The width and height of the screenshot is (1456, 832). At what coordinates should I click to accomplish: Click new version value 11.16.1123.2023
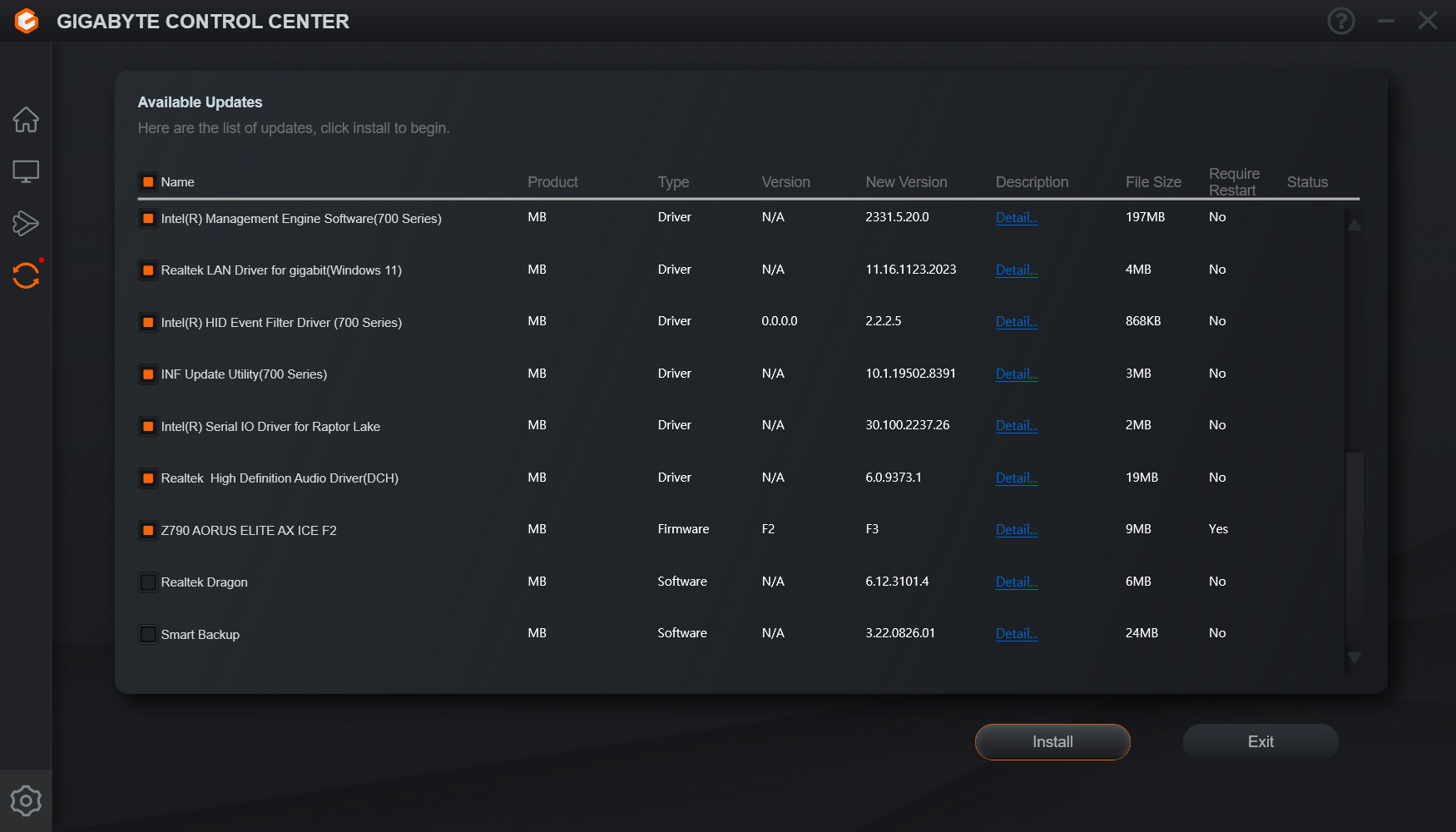pos(910,270)
